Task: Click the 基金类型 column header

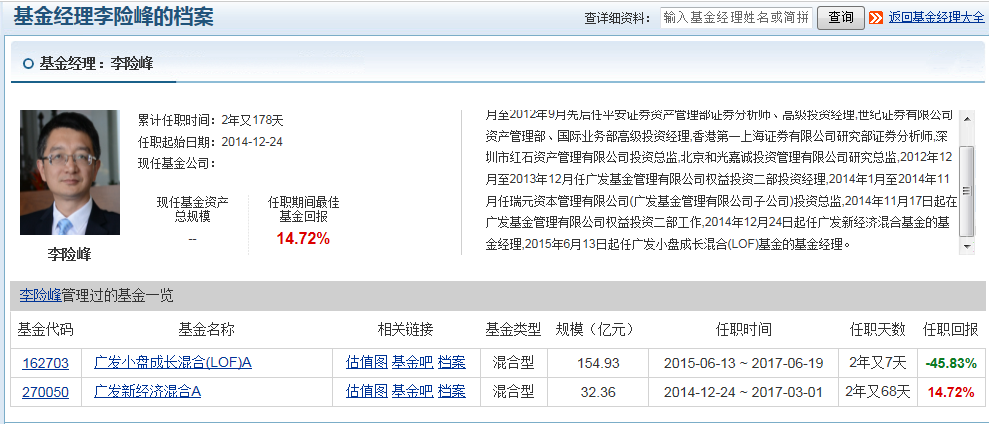Action: coord(513,329)
